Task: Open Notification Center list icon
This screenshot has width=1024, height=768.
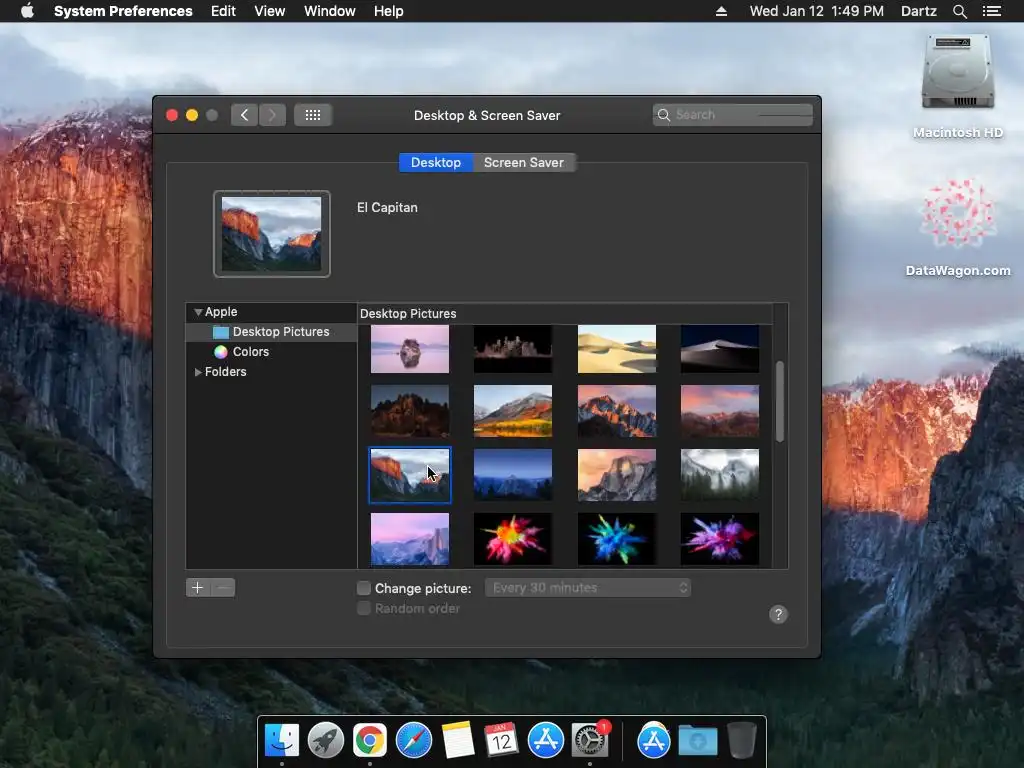Action: coord(991,11)
